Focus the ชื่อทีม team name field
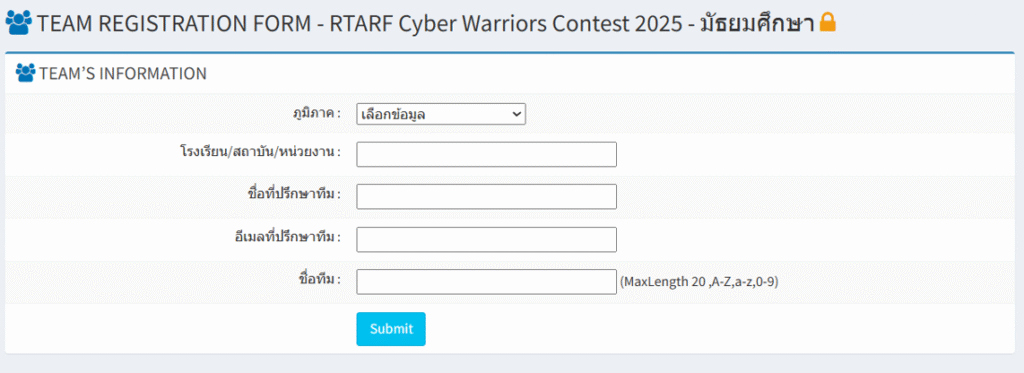This screenshot has height=373, width=1024. pos(487,282)
